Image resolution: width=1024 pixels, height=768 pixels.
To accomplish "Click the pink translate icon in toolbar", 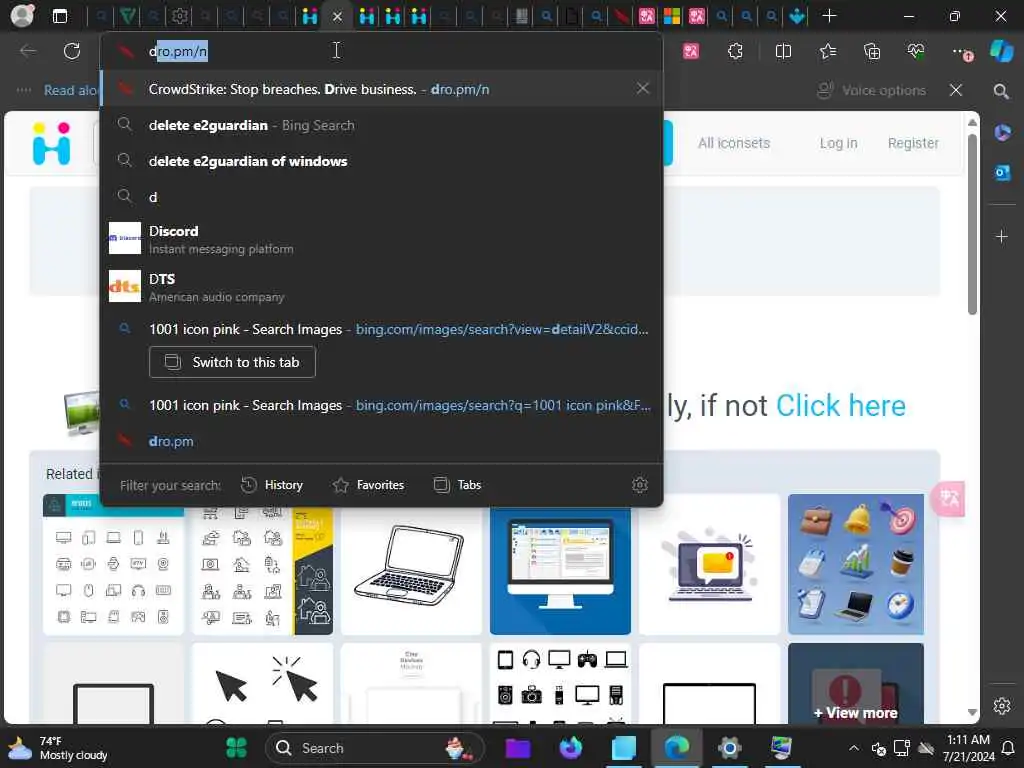I will point(691,52).
